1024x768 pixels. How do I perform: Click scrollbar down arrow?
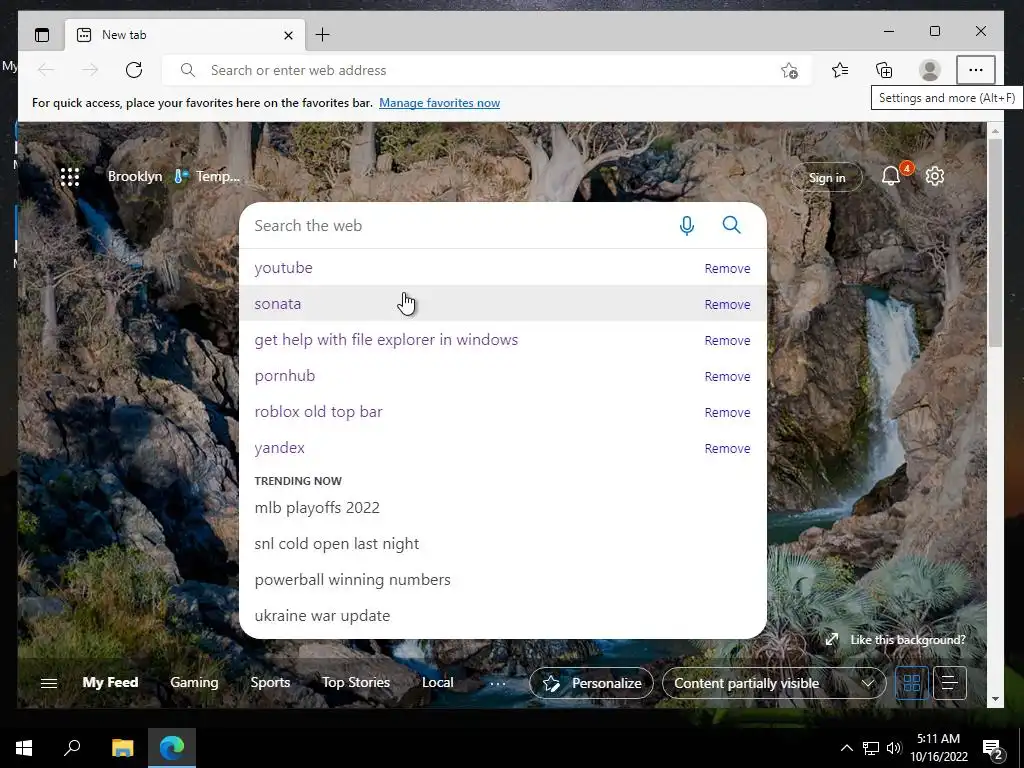point(995,699)
